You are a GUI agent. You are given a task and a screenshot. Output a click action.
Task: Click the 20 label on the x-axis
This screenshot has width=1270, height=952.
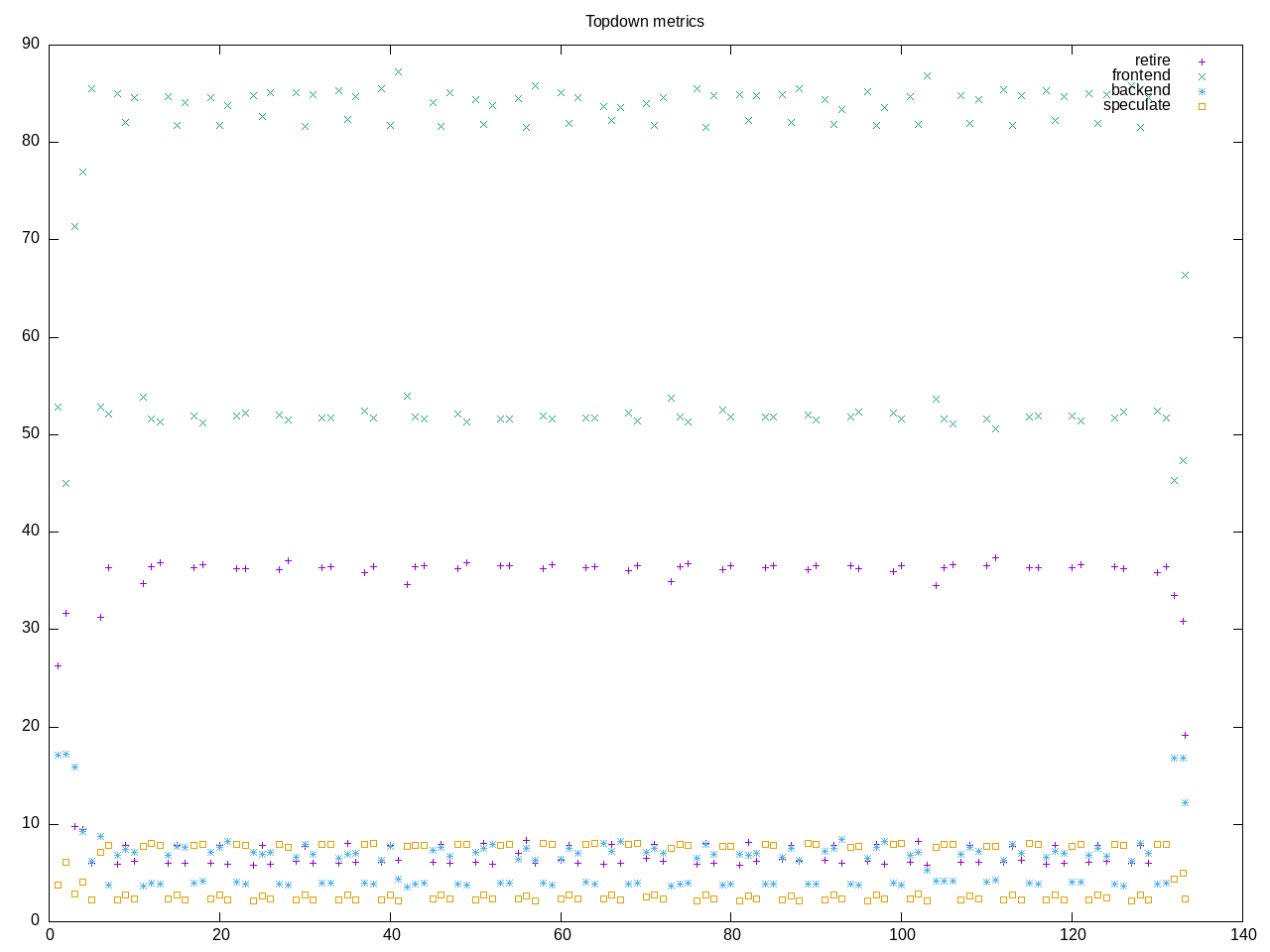220,935
